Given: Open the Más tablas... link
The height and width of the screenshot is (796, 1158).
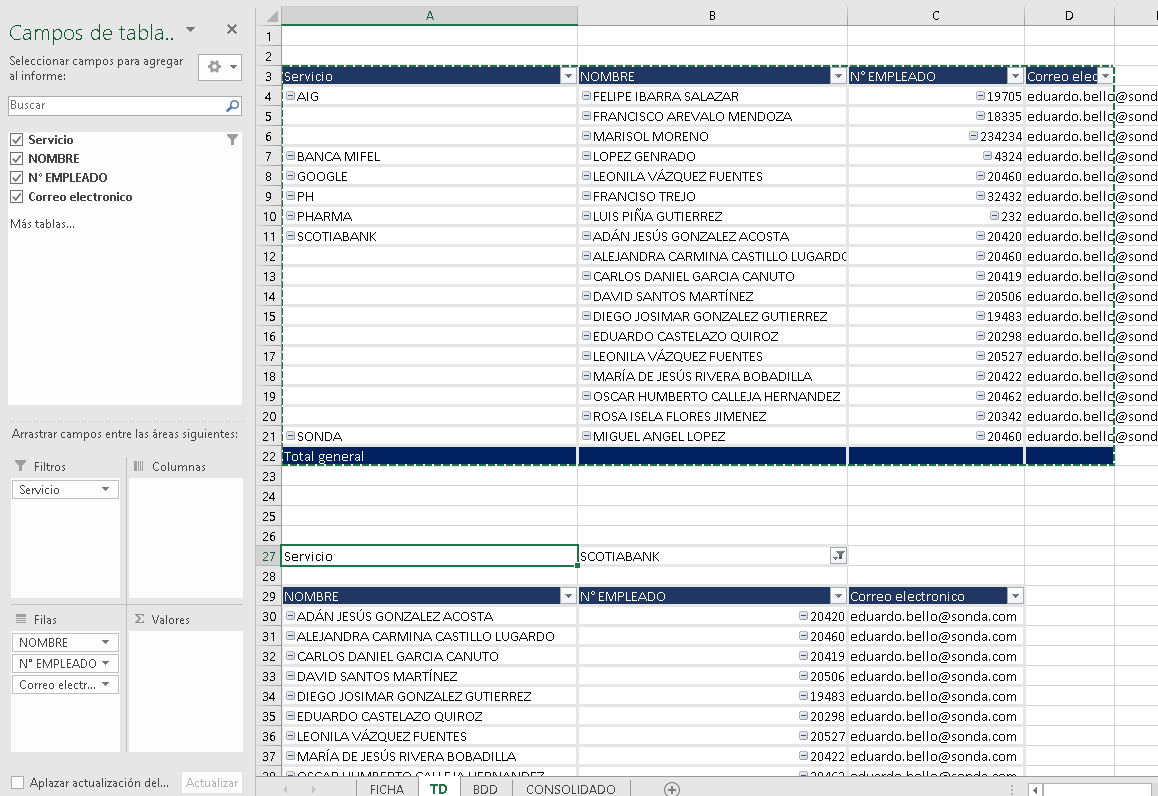Looking at the screenshot, I should [42, 224].
